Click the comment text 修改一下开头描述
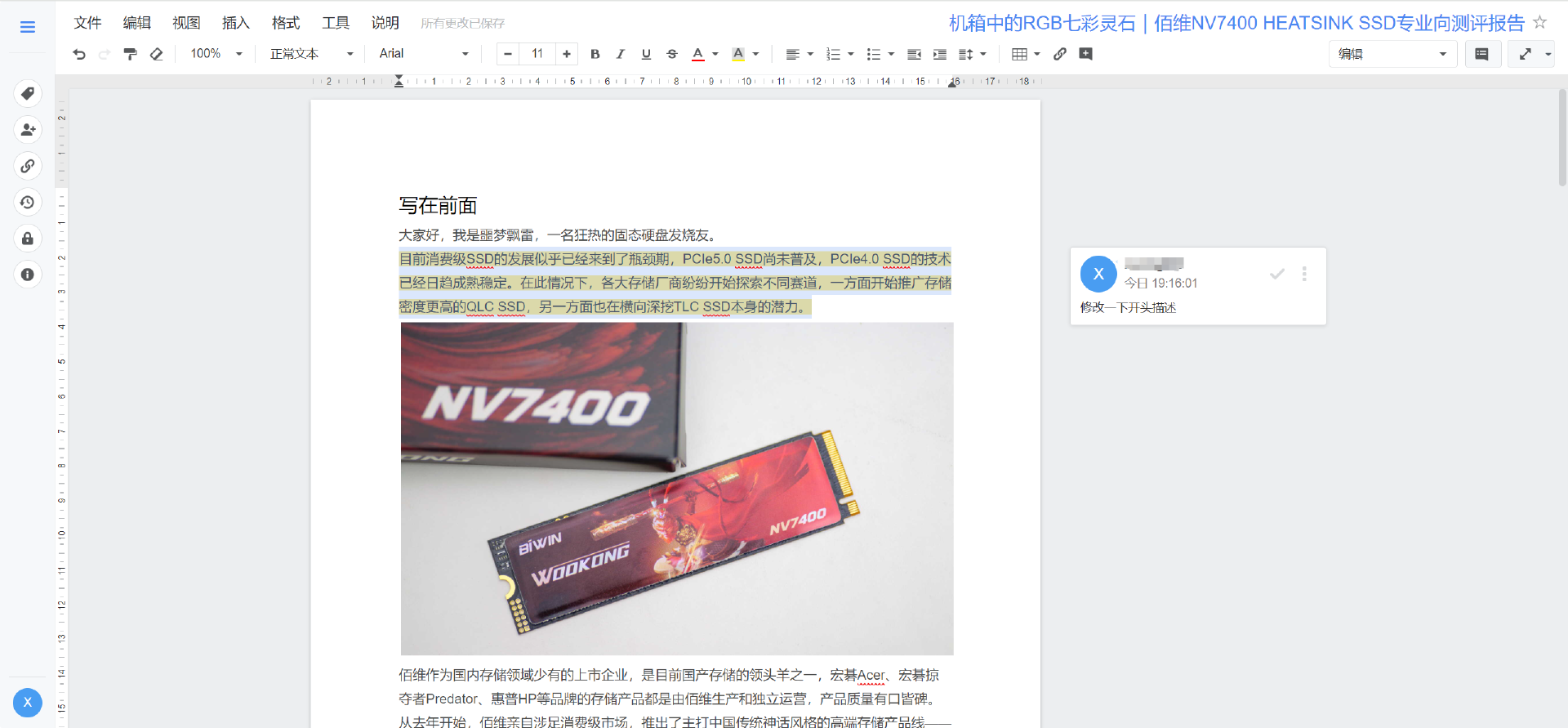Screen dimensions: 1568x728 tap(1128, 307)
